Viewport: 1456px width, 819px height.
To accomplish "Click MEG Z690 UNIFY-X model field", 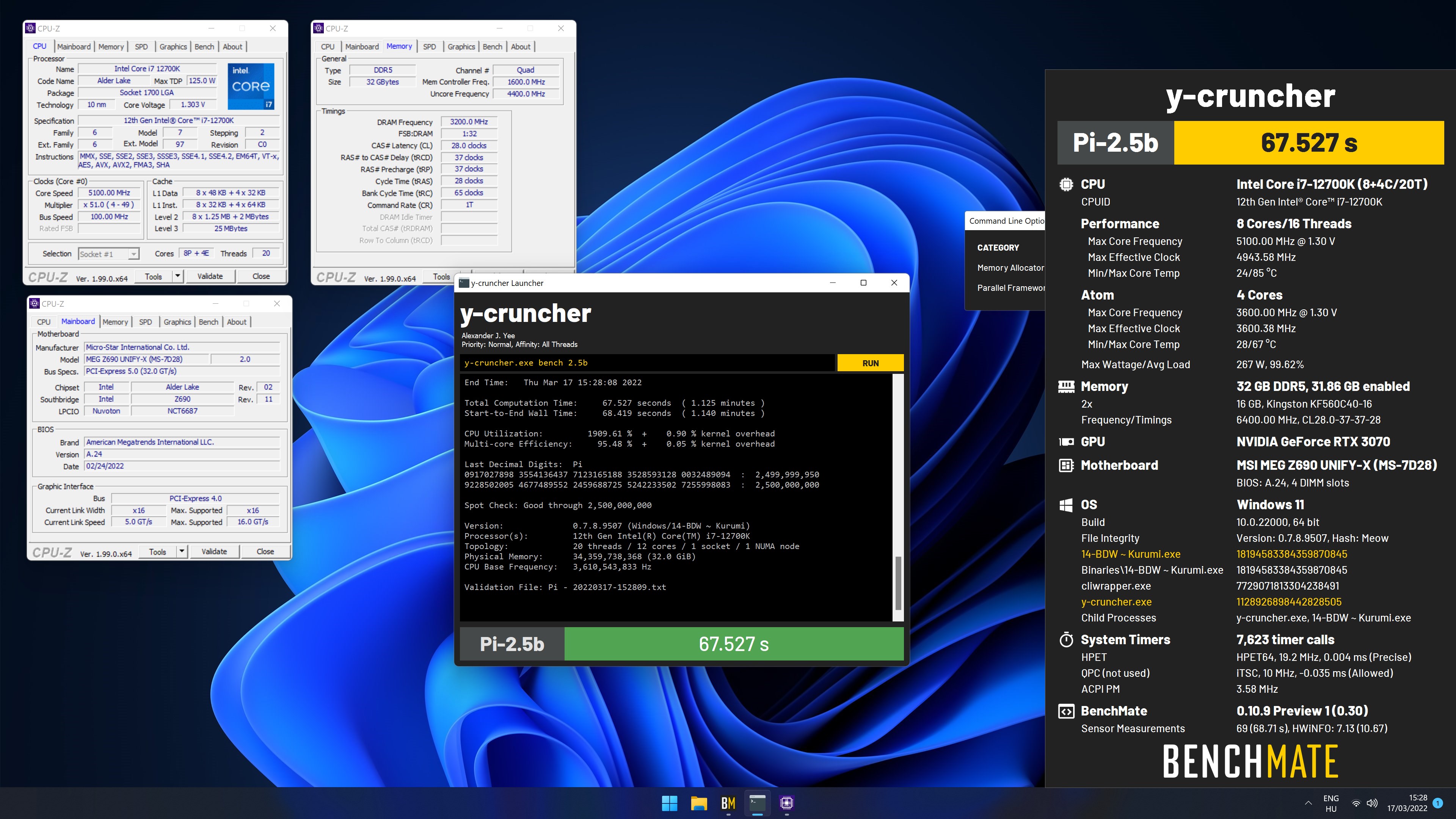I will [146, 359].
